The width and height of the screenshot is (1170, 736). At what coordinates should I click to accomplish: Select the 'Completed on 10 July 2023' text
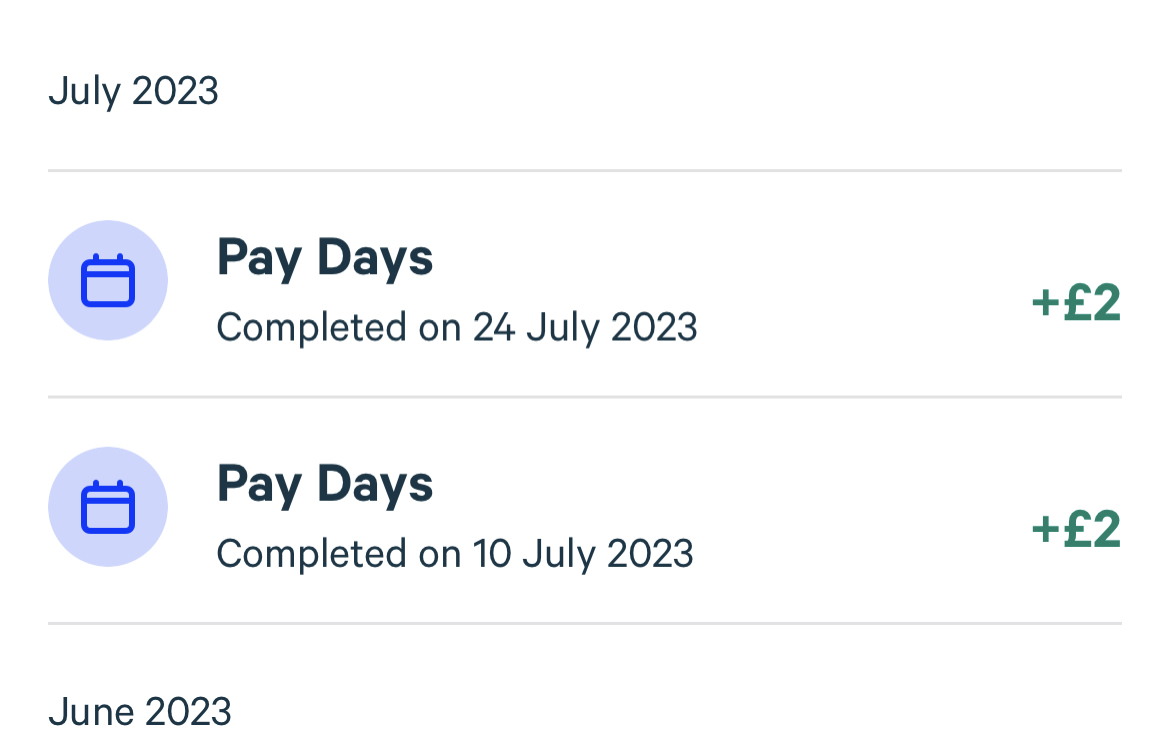coord(454,553)
